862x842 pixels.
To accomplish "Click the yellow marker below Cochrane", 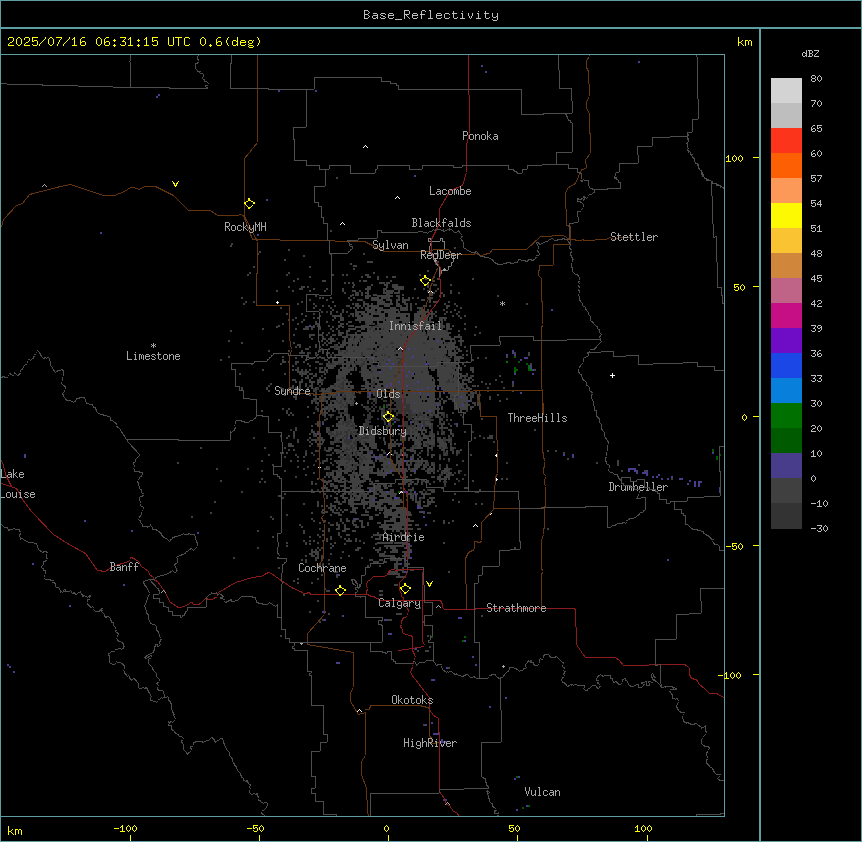I will [x=340, y=590].
